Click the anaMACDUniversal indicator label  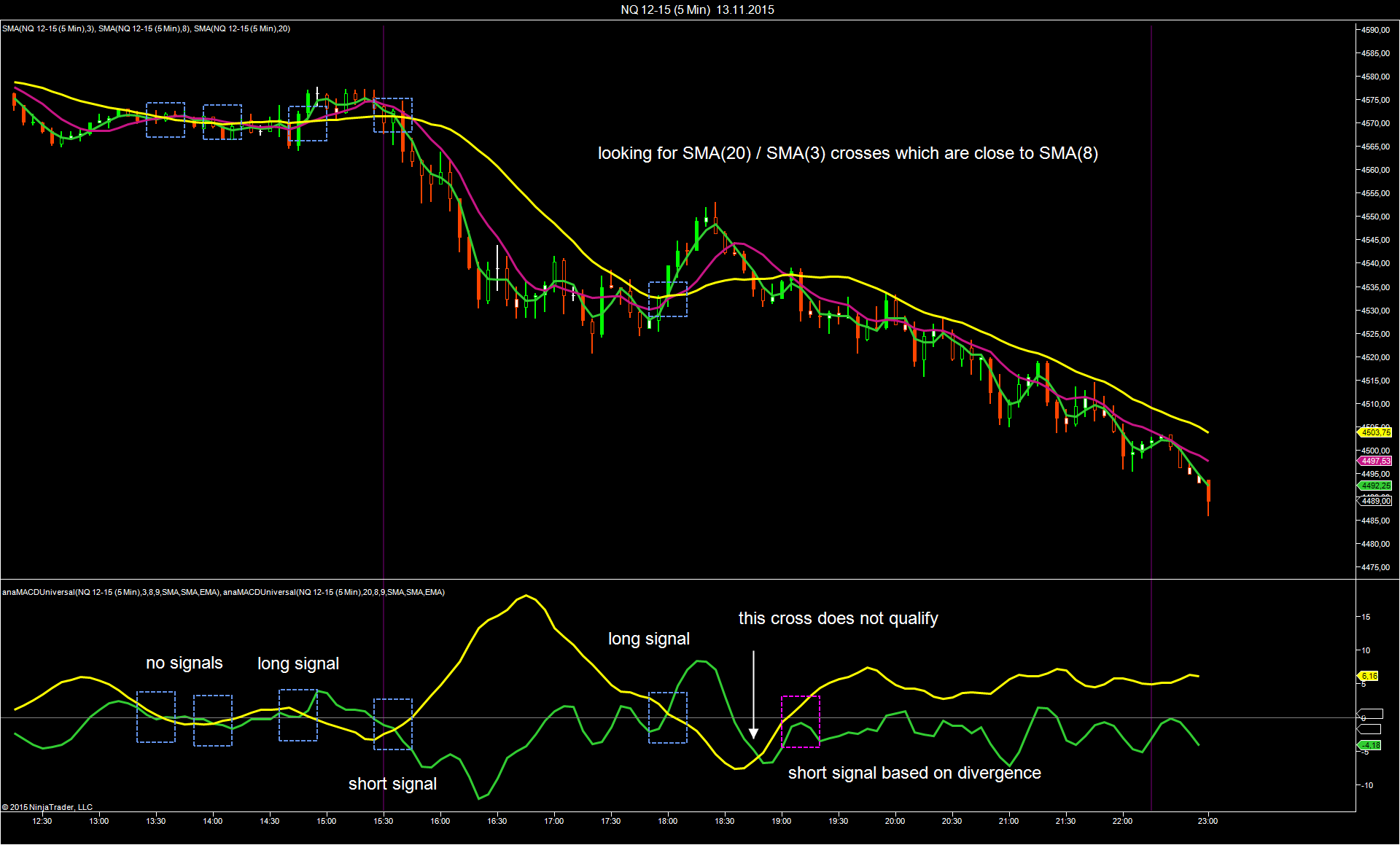[x=223, y=592]
